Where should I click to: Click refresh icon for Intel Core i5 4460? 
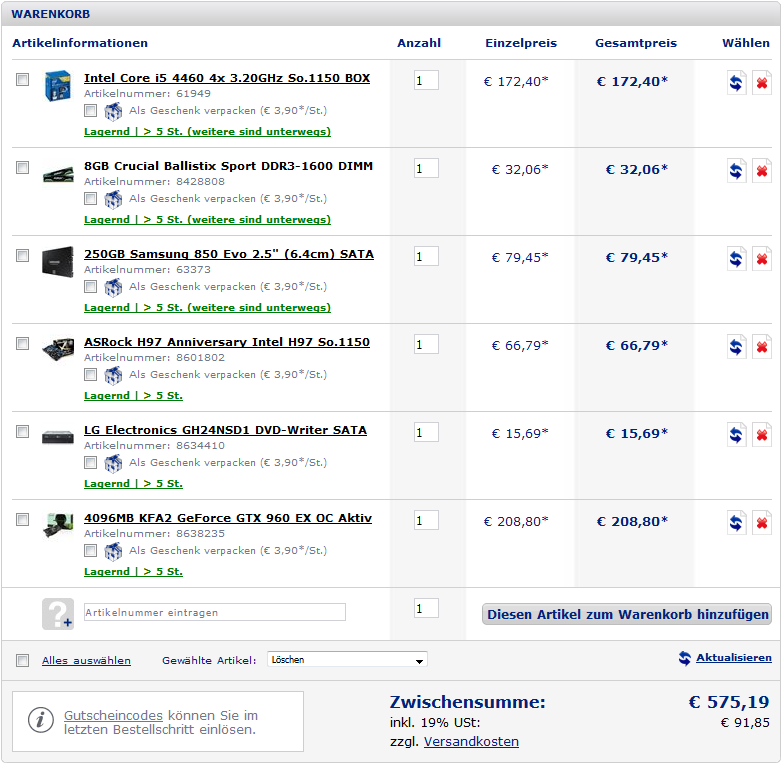(x=736, y=83)
